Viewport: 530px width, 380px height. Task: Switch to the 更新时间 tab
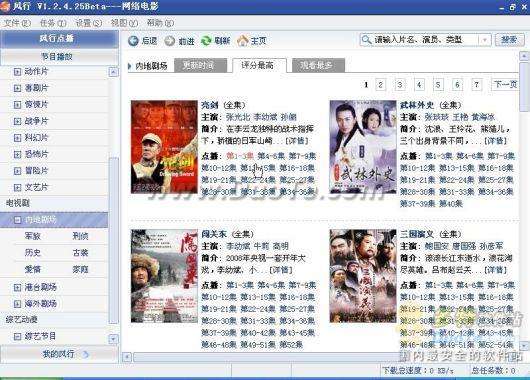tap(200, 65)
